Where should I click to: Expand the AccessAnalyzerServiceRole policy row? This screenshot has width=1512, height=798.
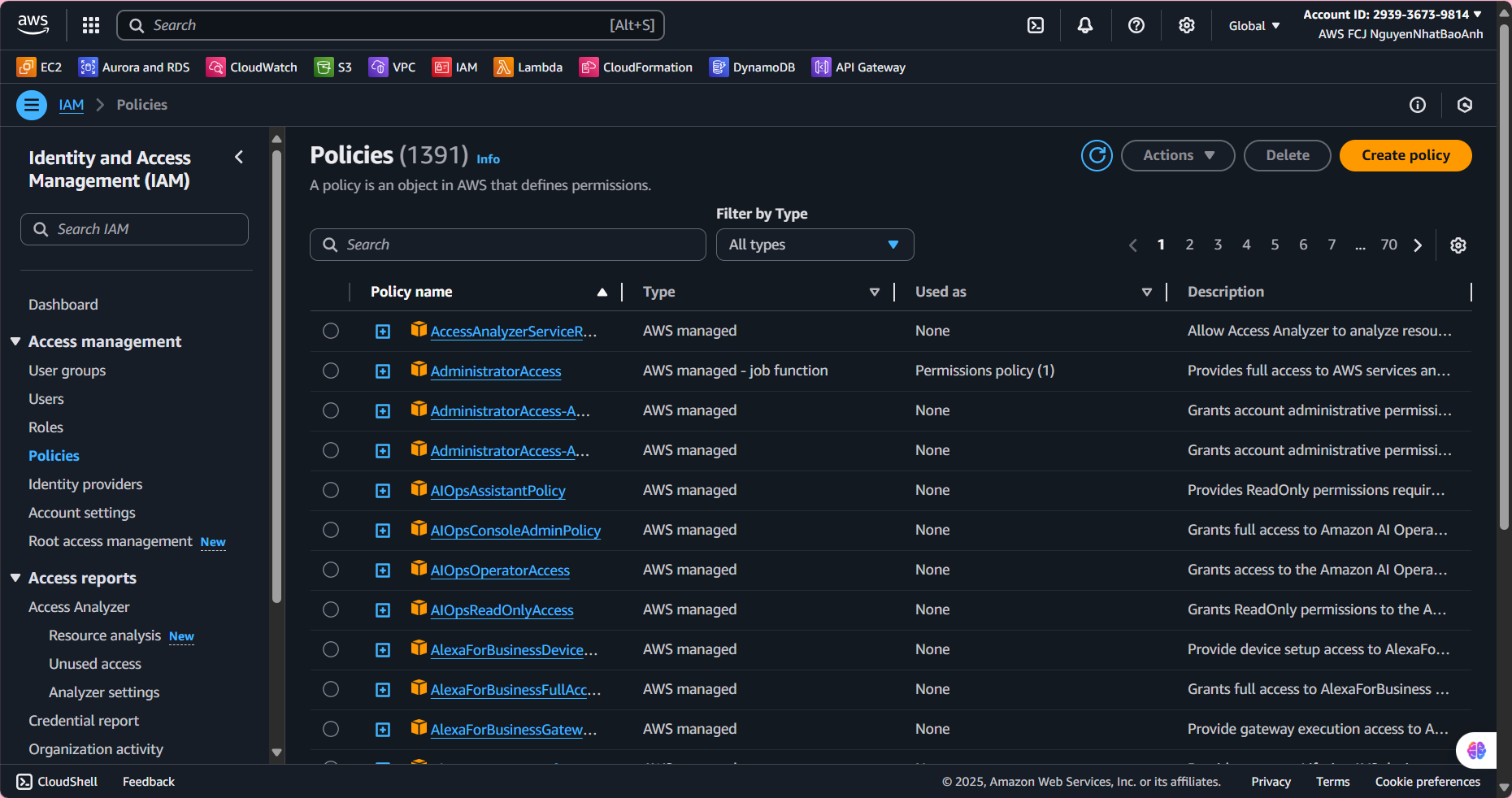click(383, 332)
